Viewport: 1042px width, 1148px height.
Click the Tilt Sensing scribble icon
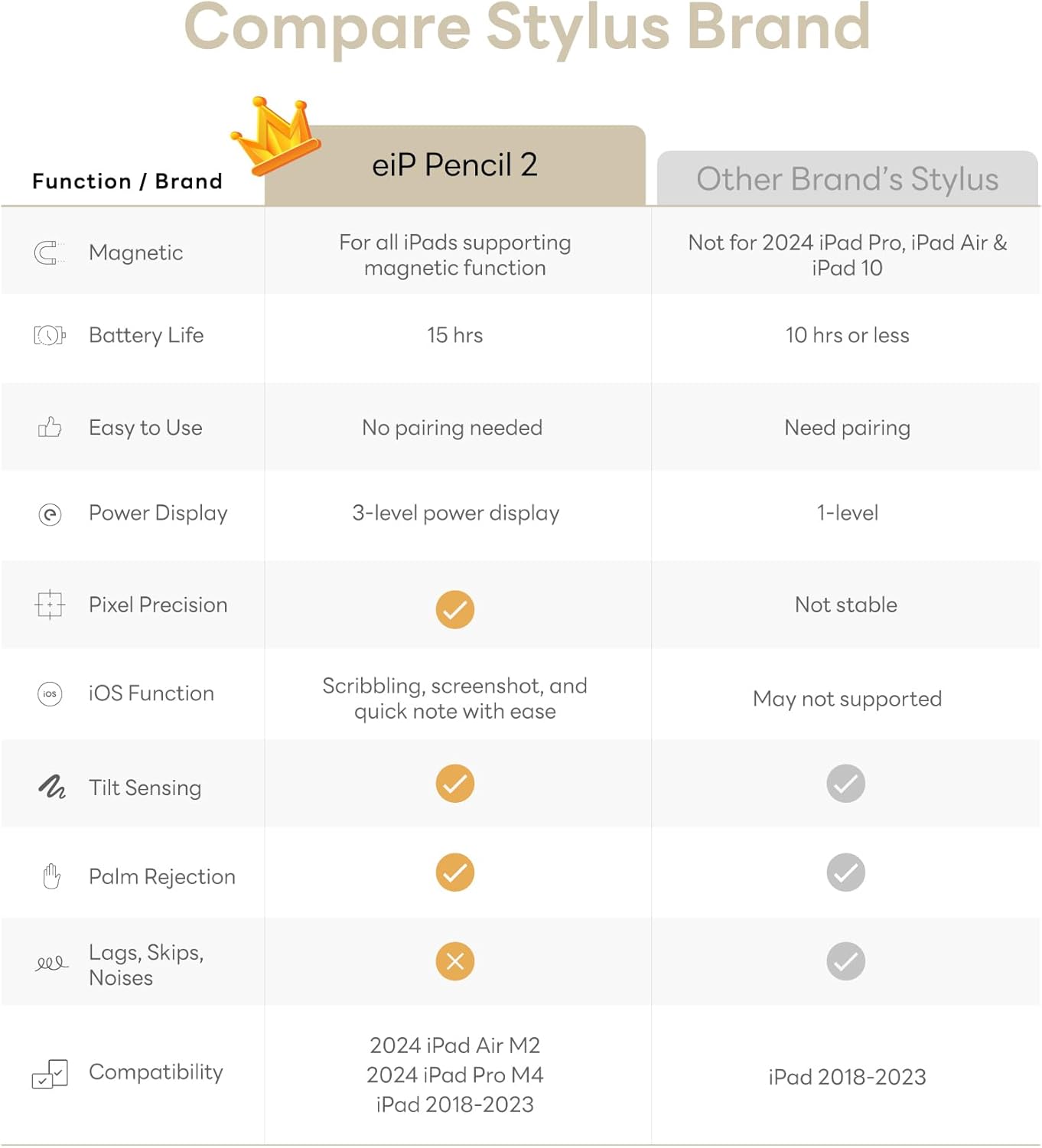click(52, 787)
